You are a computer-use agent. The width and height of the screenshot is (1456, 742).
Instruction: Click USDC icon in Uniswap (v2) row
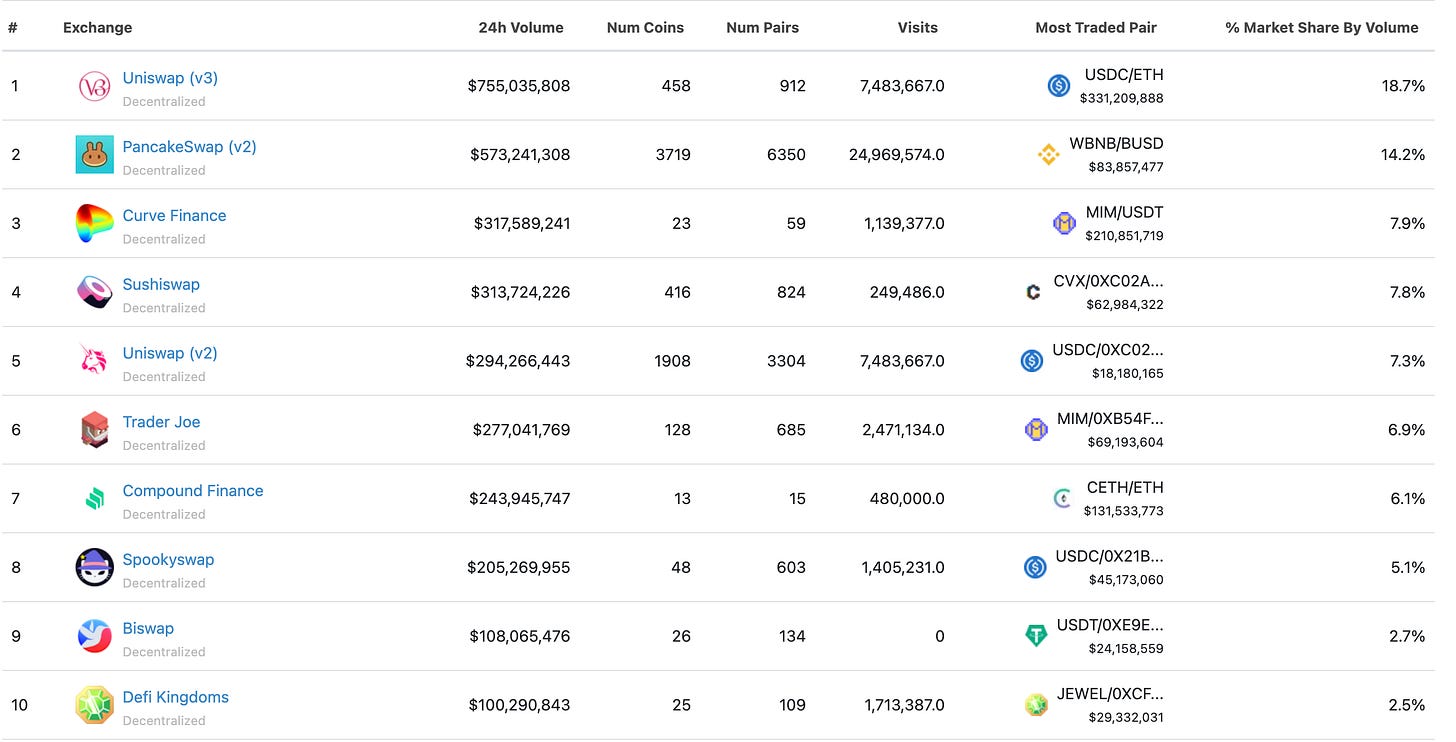(1032, 360)
